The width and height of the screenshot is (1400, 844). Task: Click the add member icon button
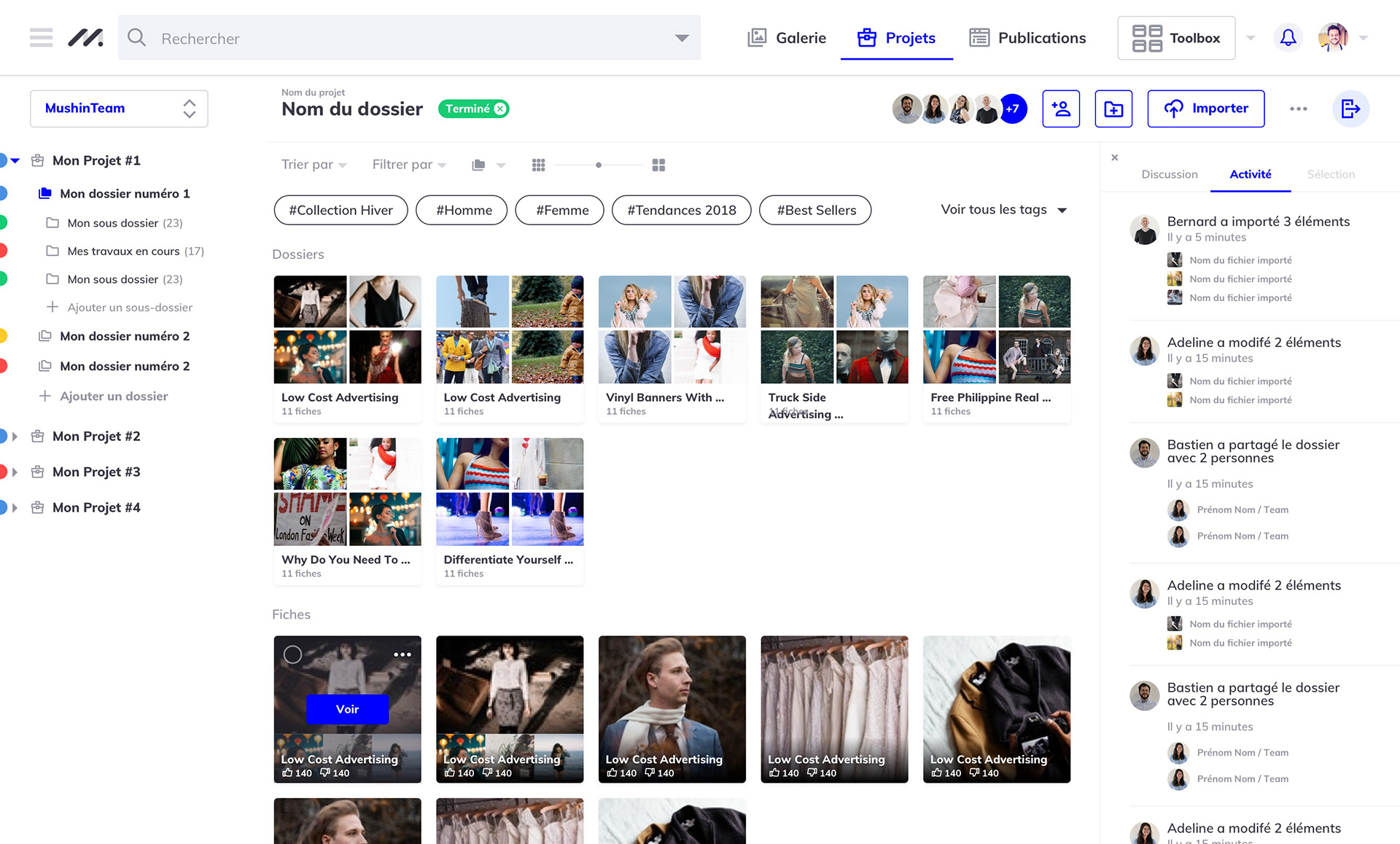1061,109
